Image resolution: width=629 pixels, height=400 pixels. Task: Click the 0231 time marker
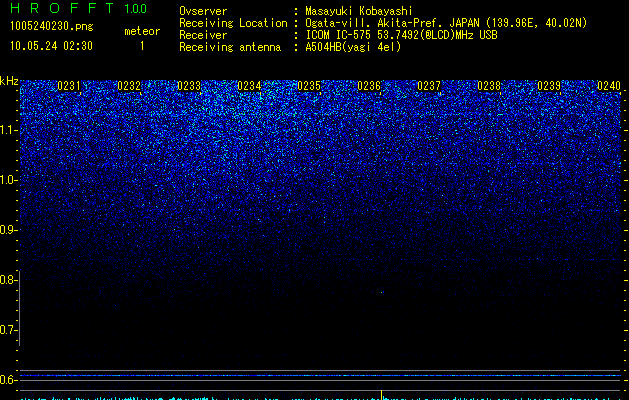tap(69, 86)
